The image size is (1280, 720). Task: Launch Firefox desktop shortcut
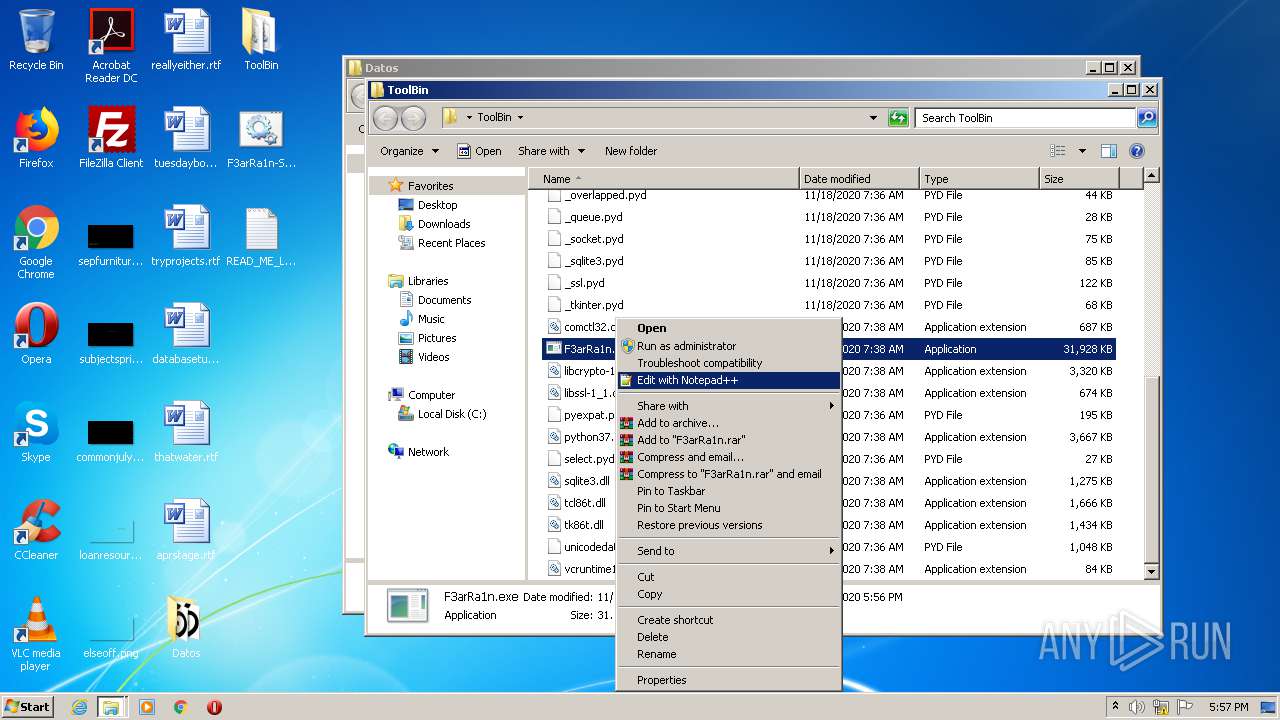[x=36, y=138]
